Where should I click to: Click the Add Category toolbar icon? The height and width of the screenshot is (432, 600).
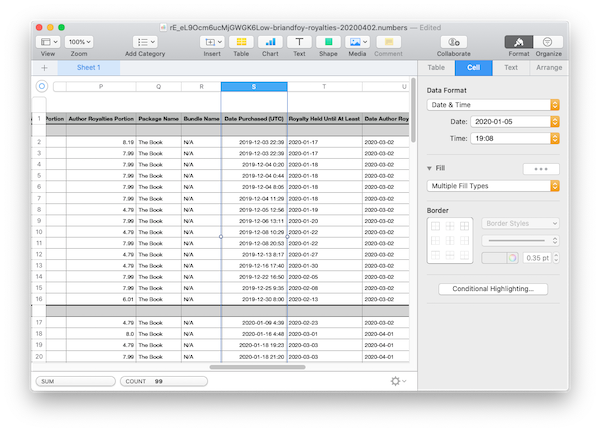pyautogui.click(x=145, y=42)
